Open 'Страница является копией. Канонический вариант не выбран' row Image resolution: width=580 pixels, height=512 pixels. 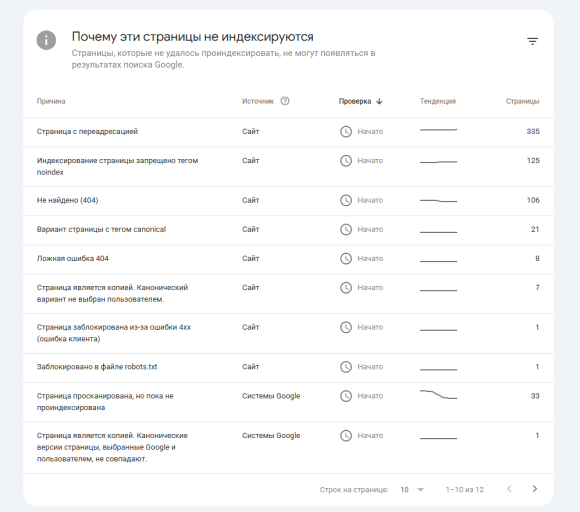pyautogui.click(x=289, y=293)
